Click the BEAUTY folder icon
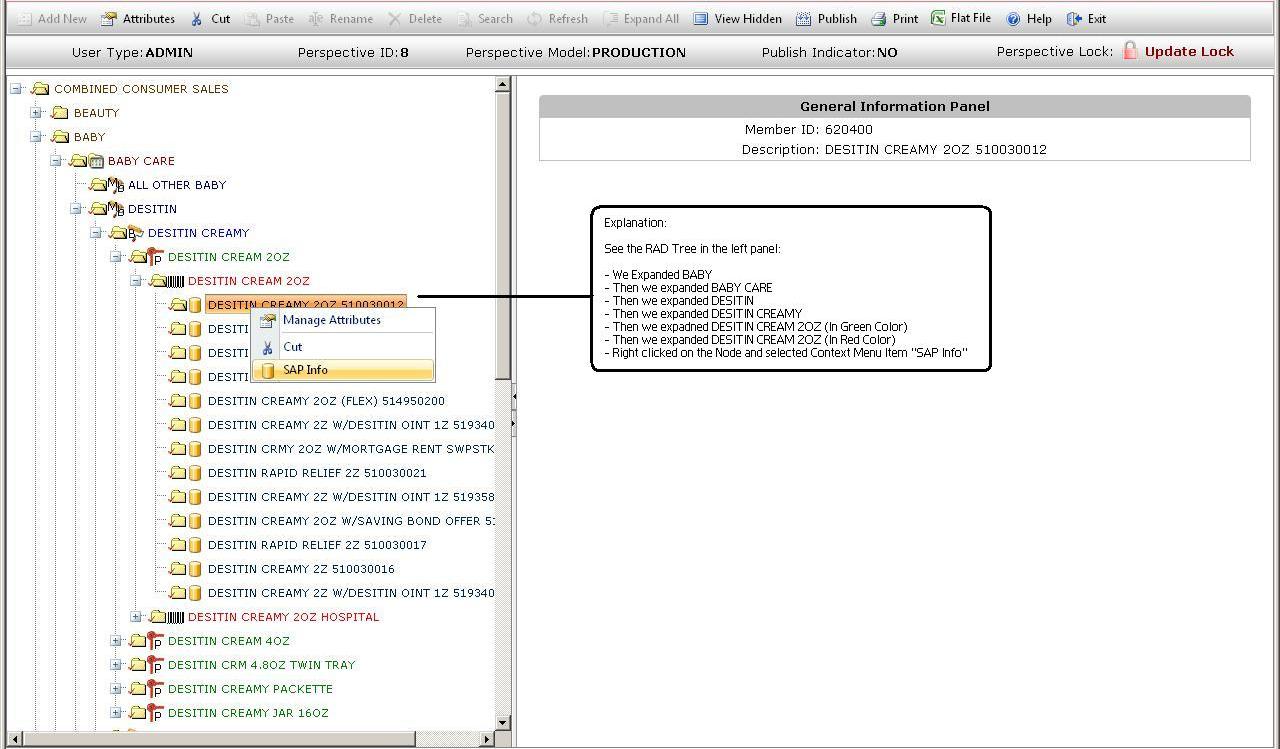The height and width of the screenshot is (749, 1280). click(x=60, y=113)
